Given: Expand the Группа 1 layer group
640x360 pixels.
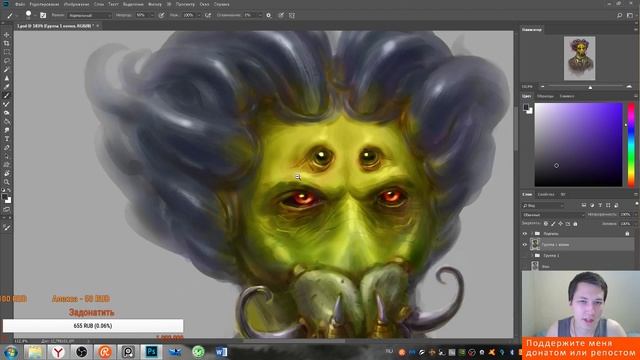Looking at the screenshot, I should pos(532,255).
